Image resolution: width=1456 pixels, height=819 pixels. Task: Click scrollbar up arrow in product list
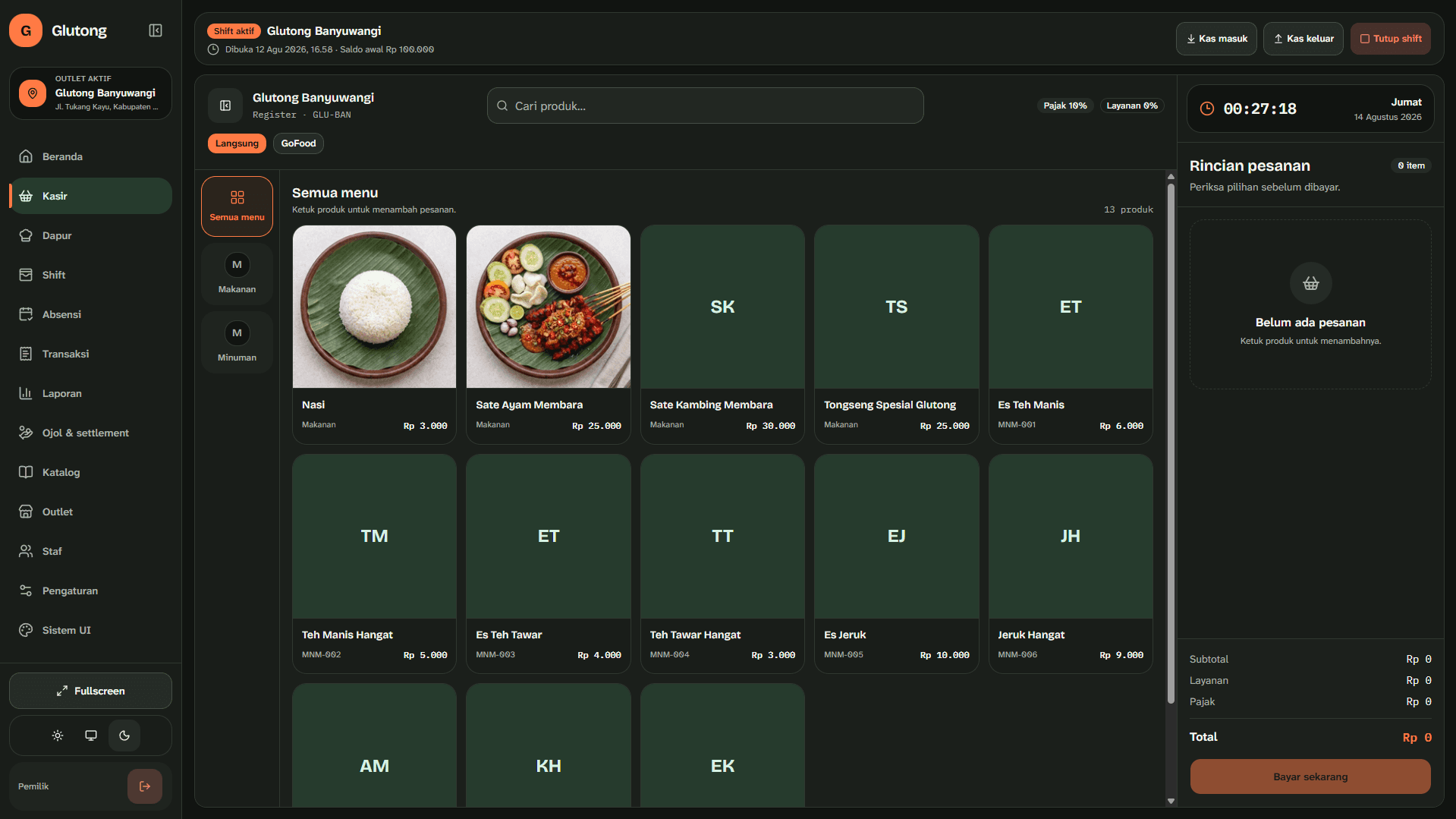(x=1171, y=177)
